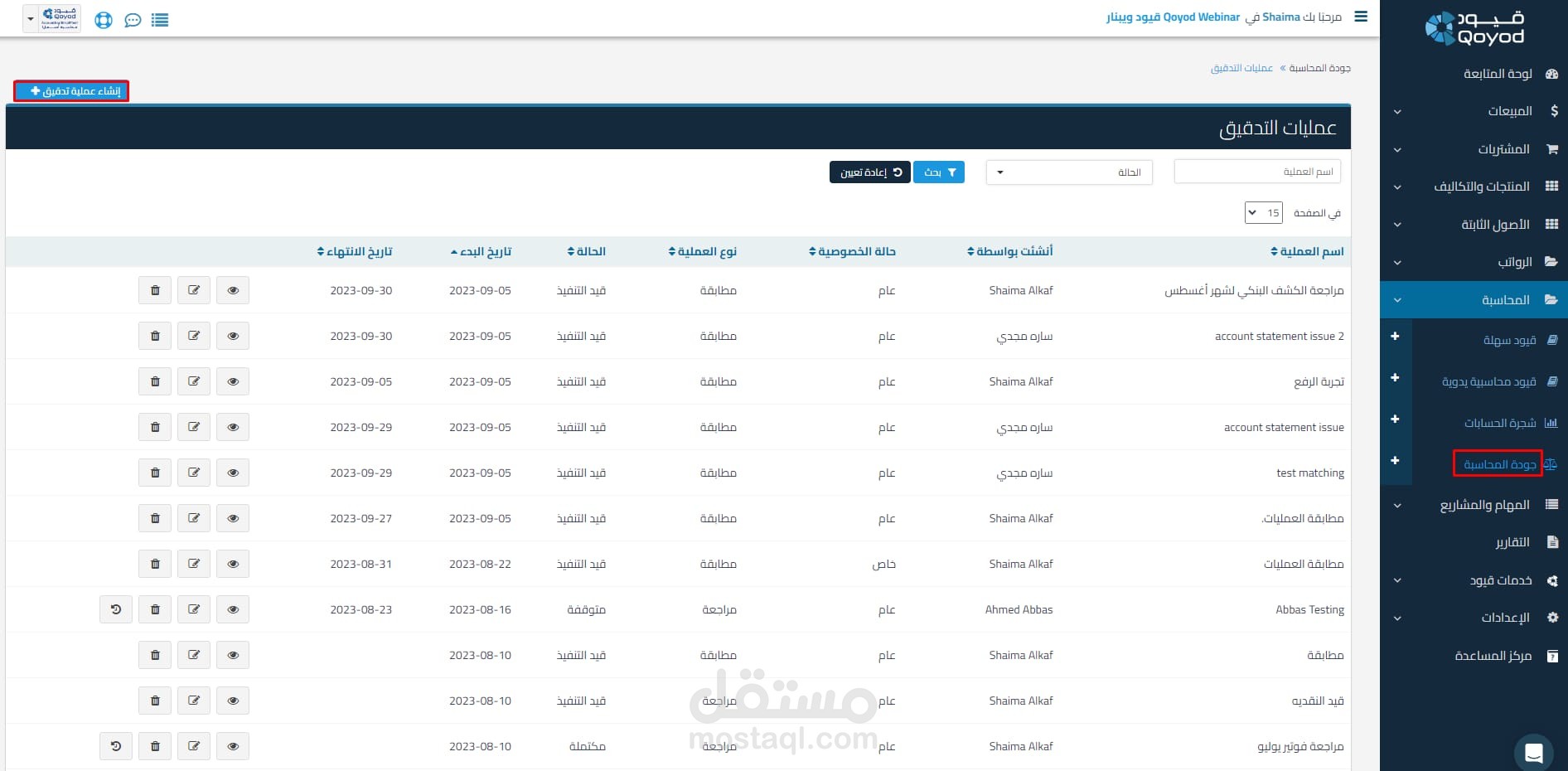The height and width of the screenshot is (771, 1568).
Task: View the 'Abbas Testing' audit details
Action: tap(233, 609)
